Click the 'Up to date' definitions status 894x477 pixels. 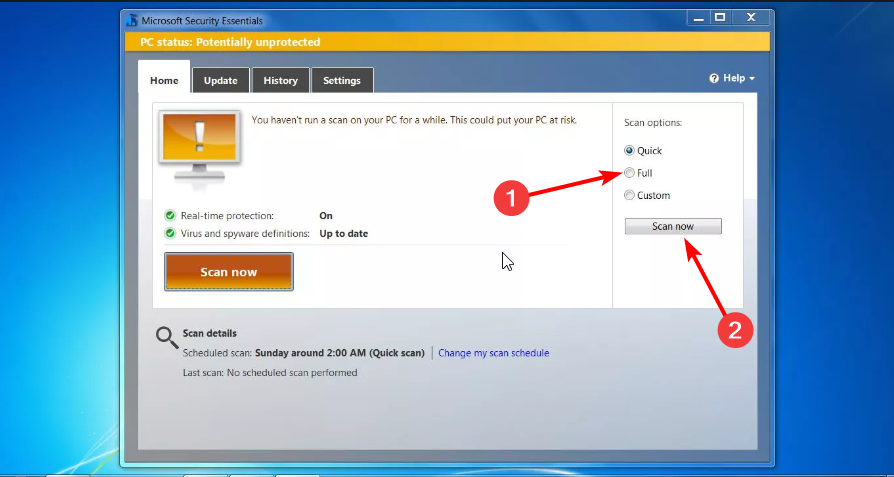click(344, 233)
